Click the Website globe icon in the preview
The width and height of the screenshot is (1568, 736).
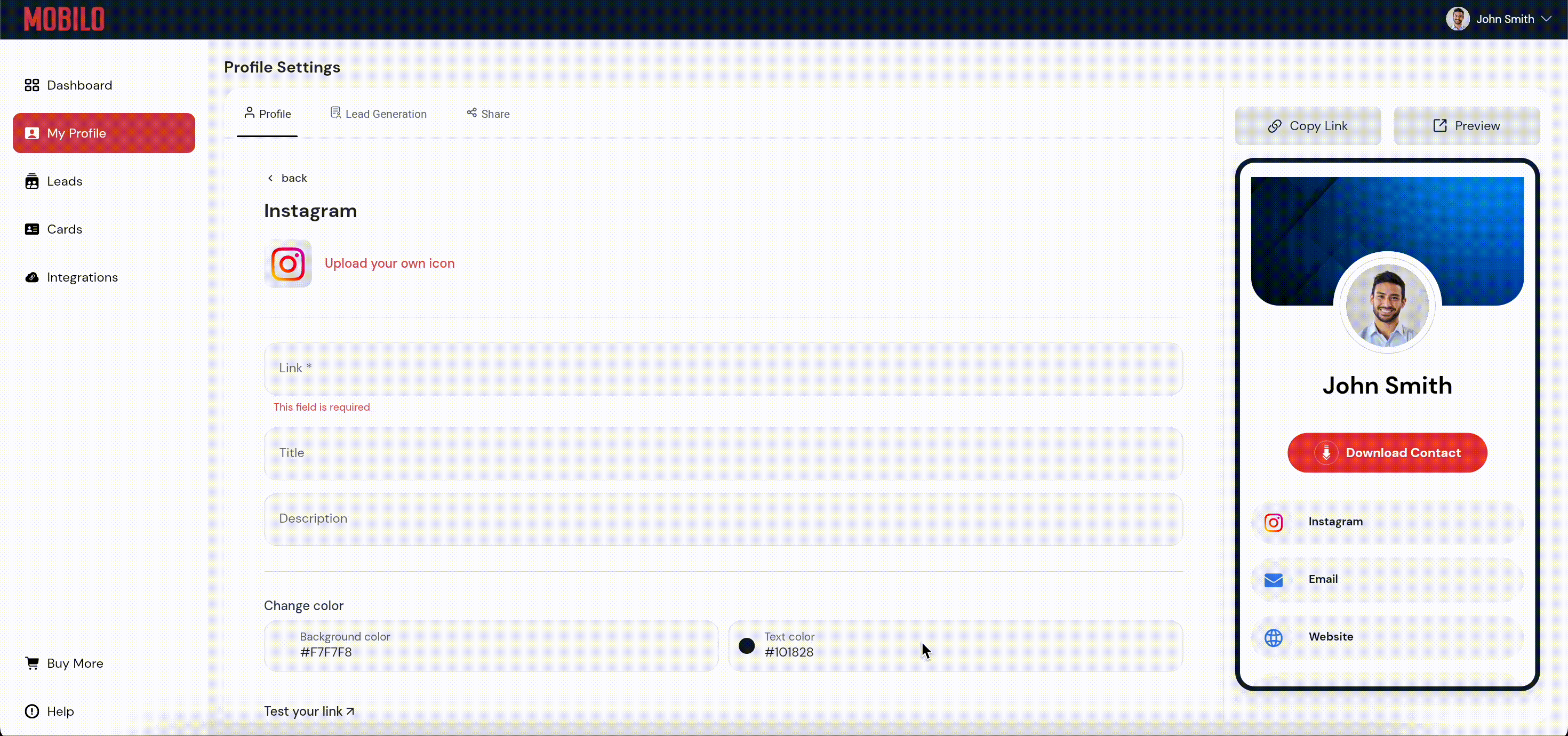click(1274, 637)
